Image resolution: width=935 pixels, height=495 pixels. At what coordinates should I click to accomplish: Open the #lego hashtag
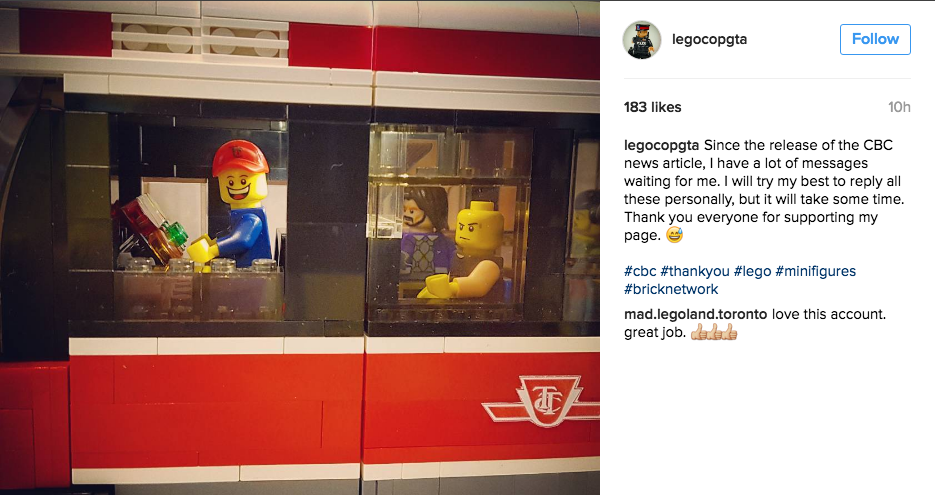752,271
